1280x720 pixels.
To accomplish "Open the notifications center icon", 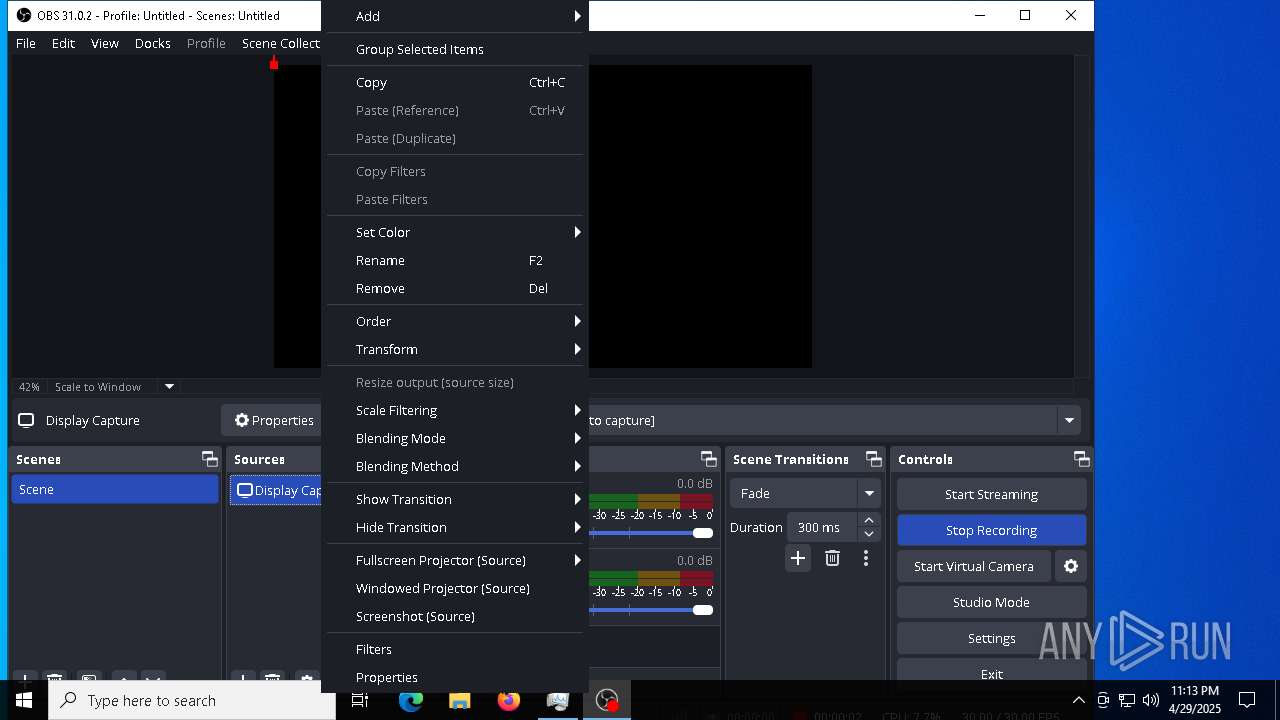I will coord(1247,700).
